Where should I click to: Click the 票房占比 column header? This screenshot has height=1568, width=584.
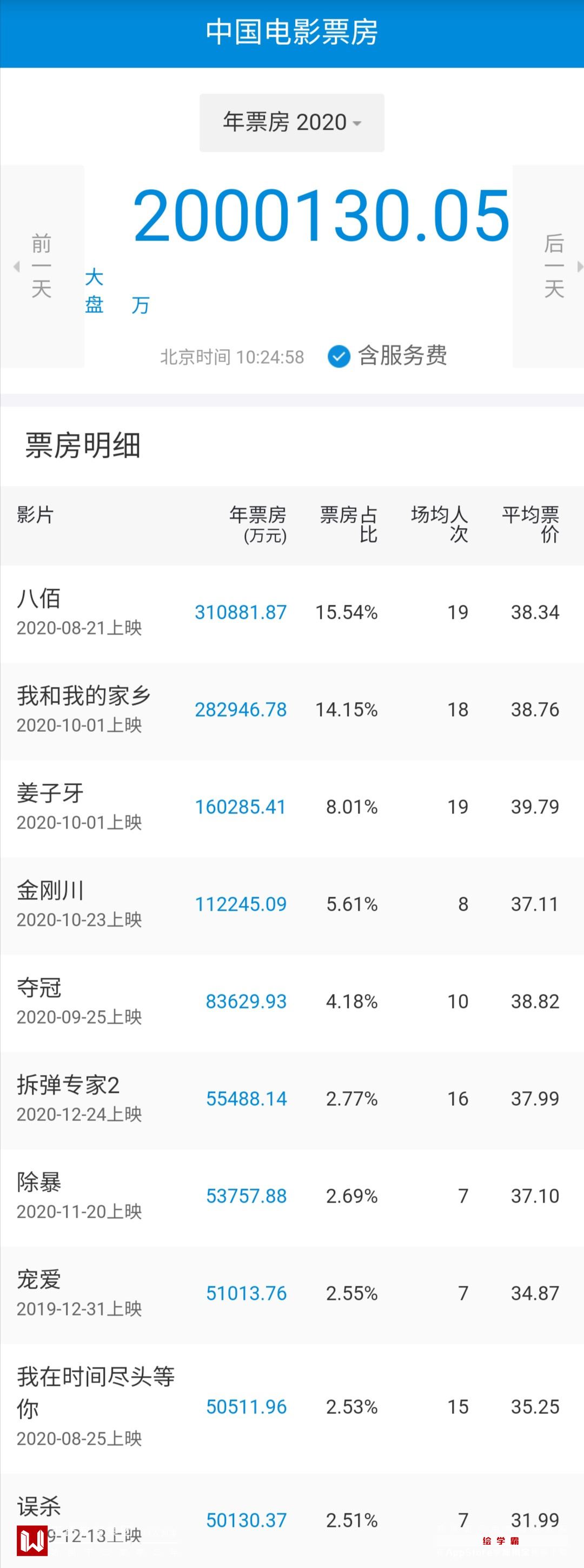349,524
